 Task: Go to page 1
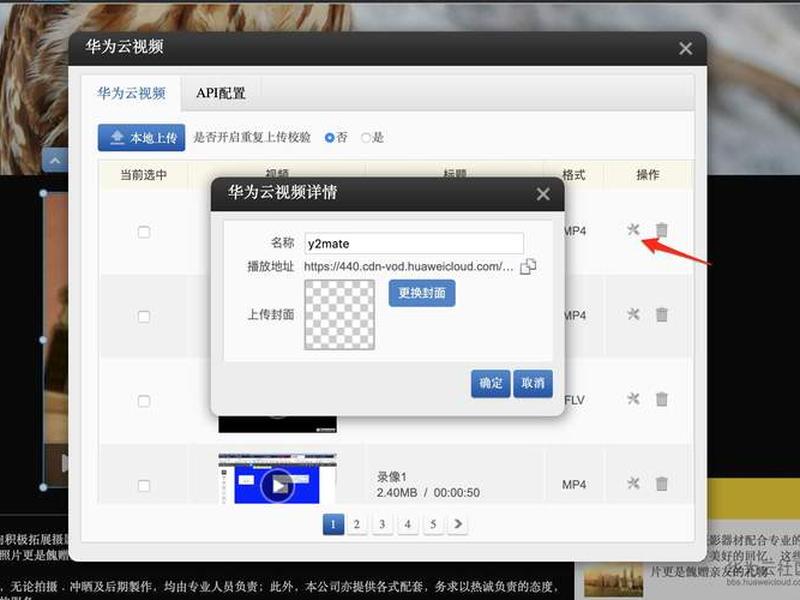tap(333, 524)
